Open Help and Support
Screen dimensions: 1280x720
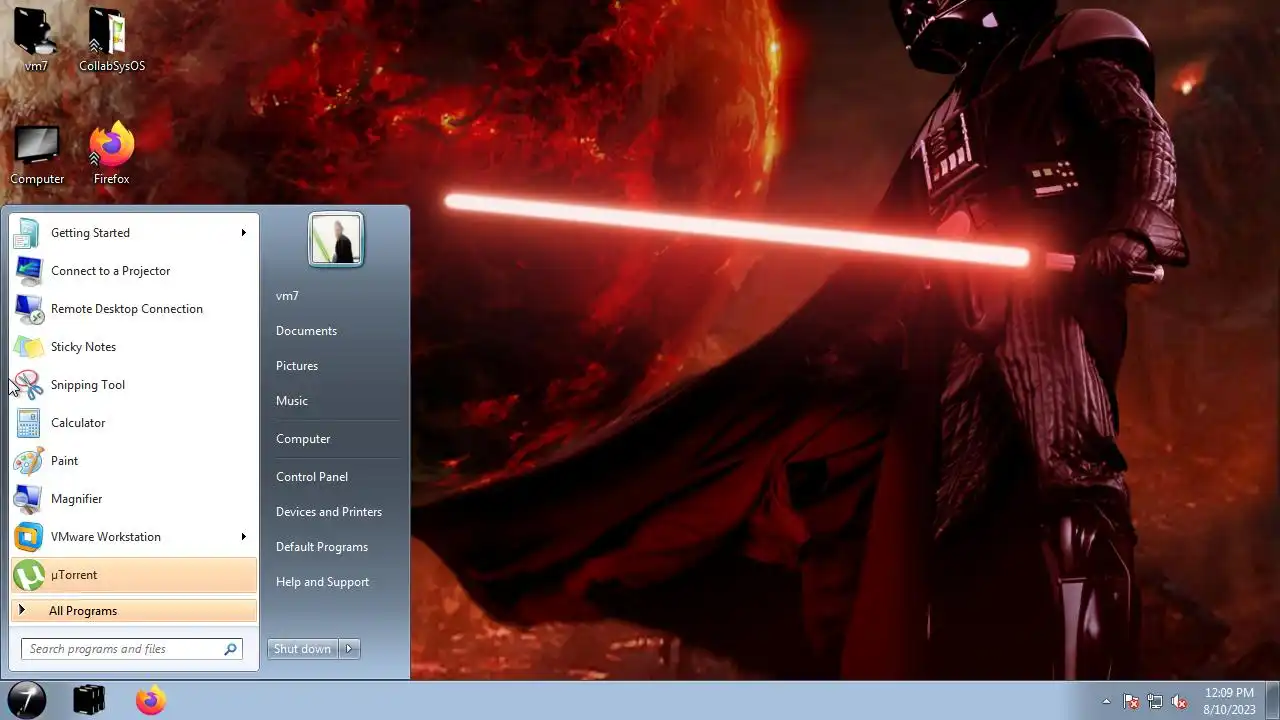(x=322, y=582)
